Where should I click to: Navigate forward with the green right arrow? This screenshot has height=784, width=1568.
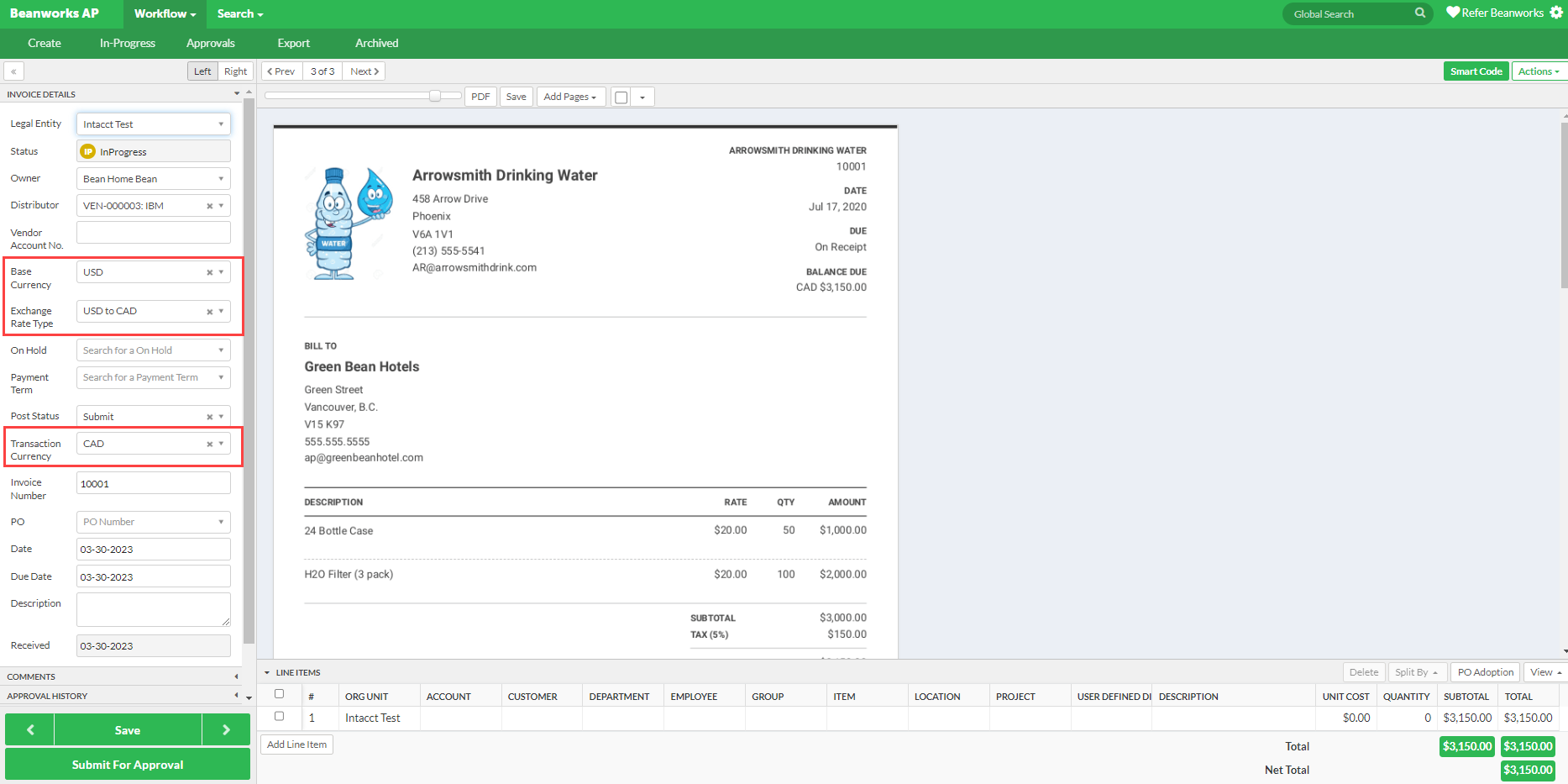(x=225, y=729)
